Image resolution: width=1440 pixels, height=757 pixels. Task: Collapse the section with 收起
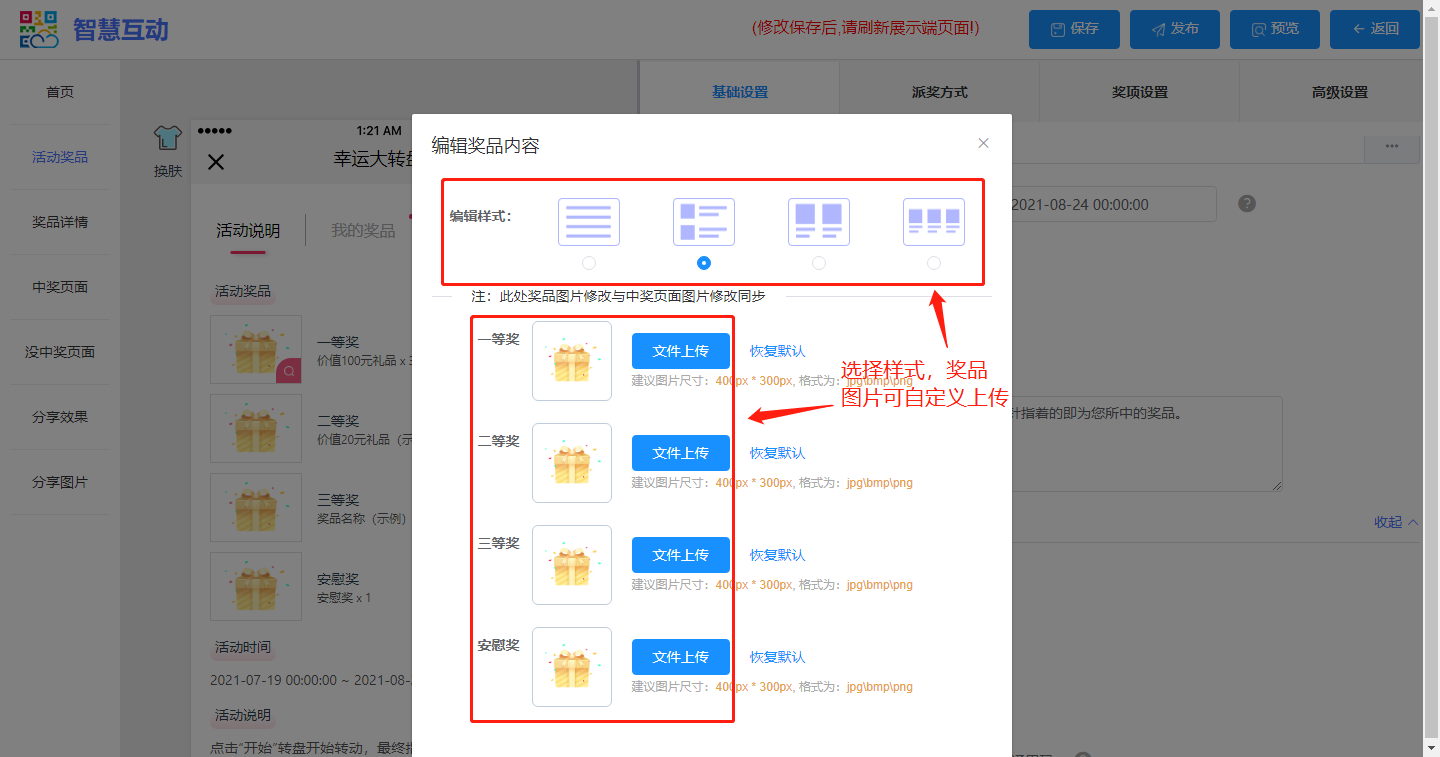[x=1396, y=522]
